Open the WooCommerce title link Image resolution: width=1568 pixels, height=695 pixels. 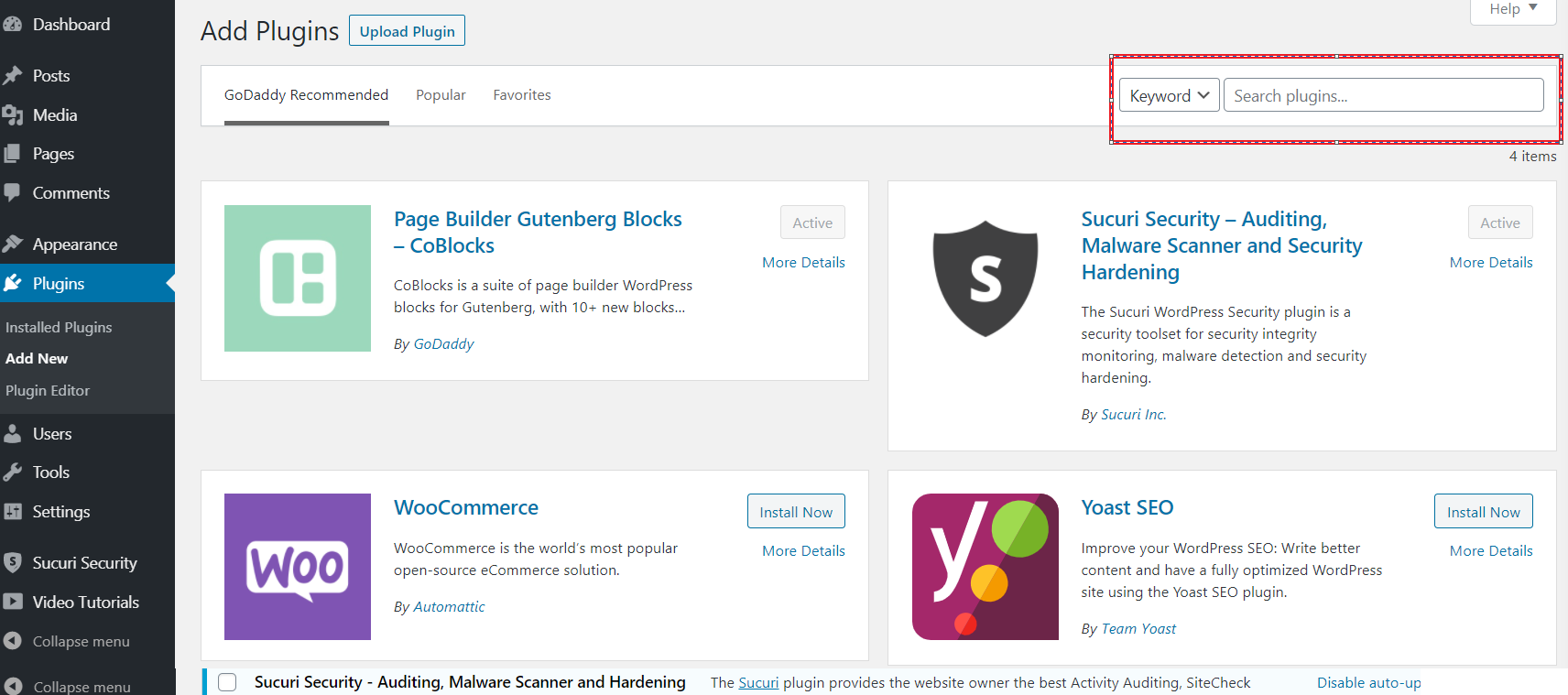click(466, 507)
